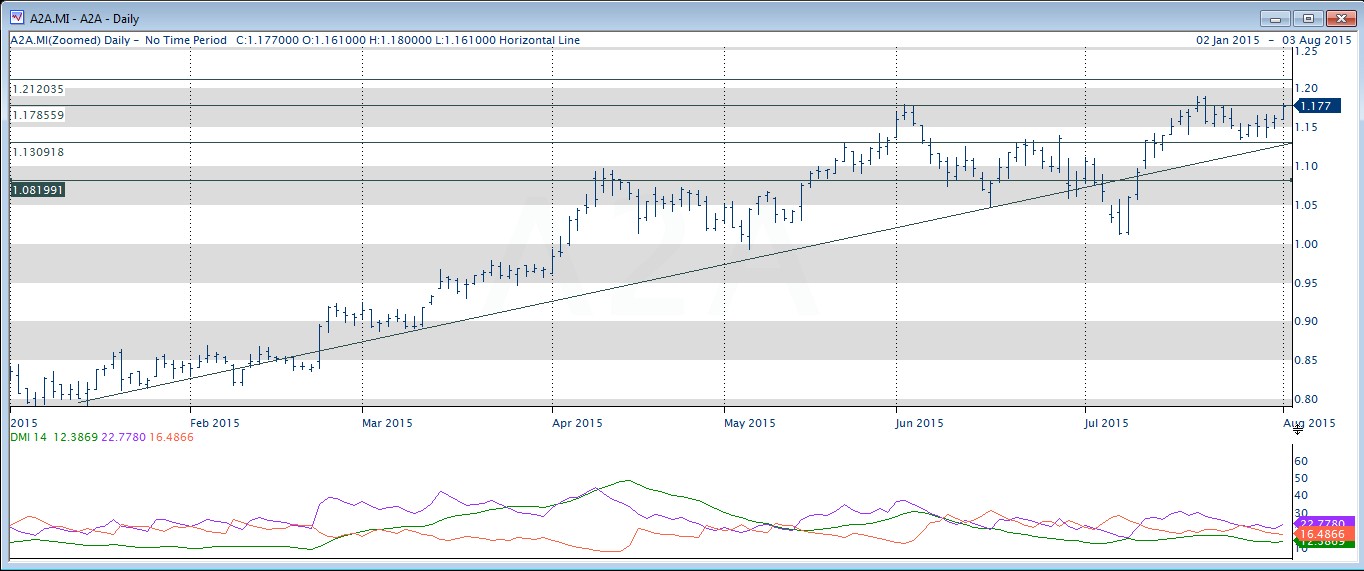Image resolution: width=1364 pixels, height=571 pixels.
Task: Click the 1.178559 horizontal line label
Action: tap(38, 115)
